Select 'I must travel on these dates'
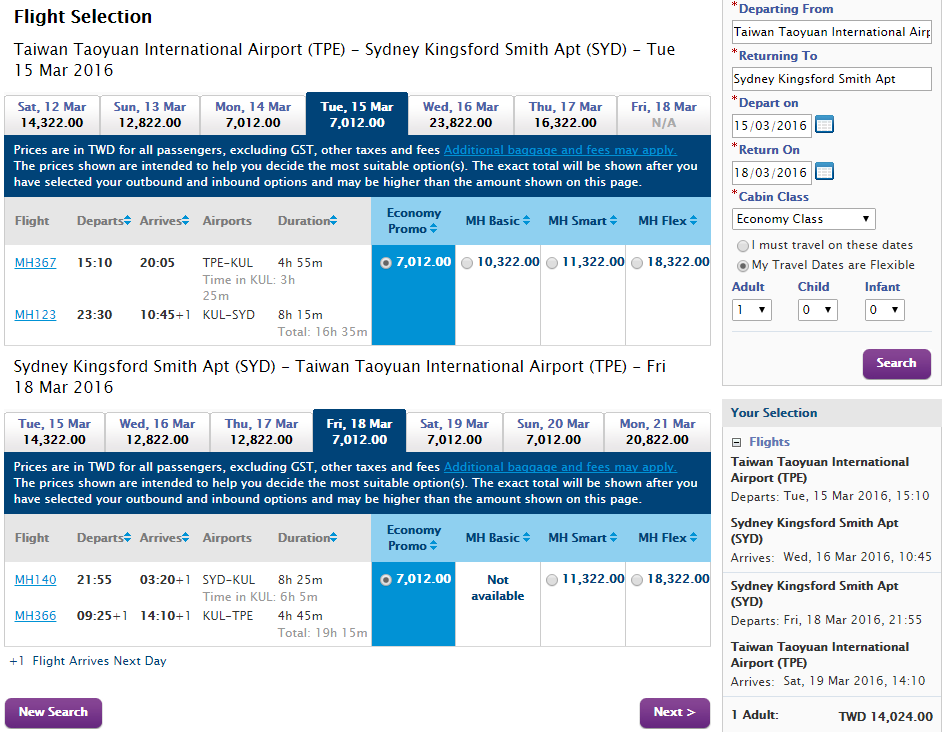Viewport: 944px width, 732px height. [742, 245]
